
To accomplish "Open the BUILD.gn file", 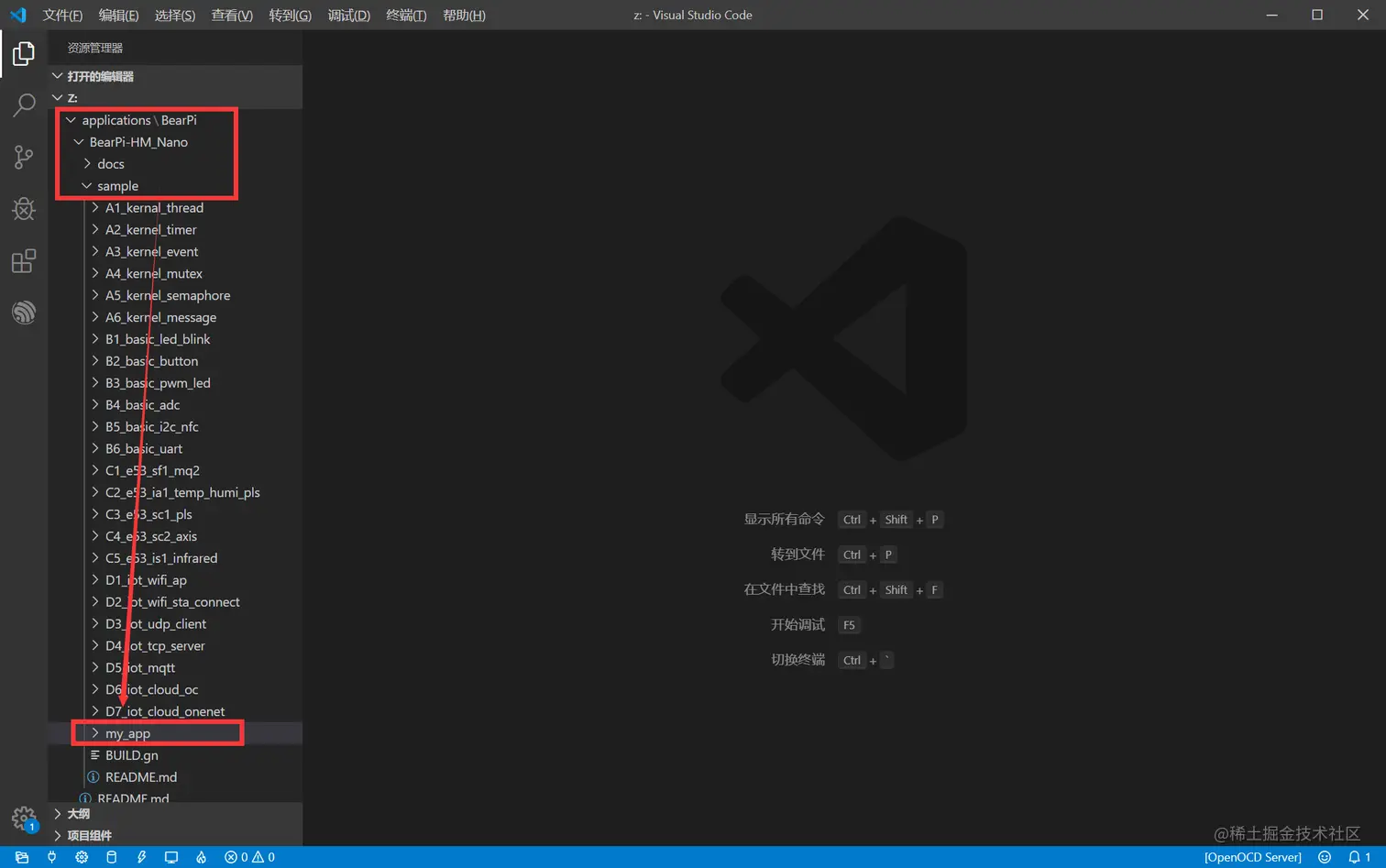I will point(175,755).
